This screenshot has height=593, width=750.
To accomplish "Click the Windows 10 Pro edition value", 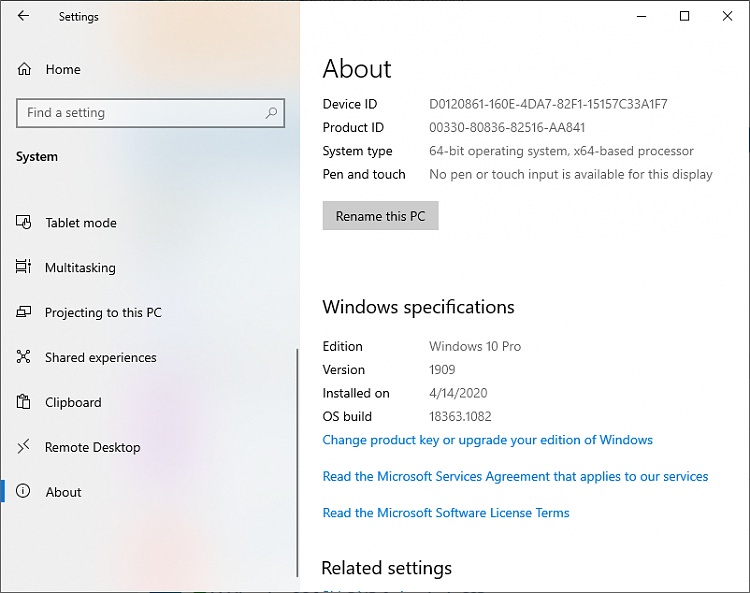I will coord(475,346).
